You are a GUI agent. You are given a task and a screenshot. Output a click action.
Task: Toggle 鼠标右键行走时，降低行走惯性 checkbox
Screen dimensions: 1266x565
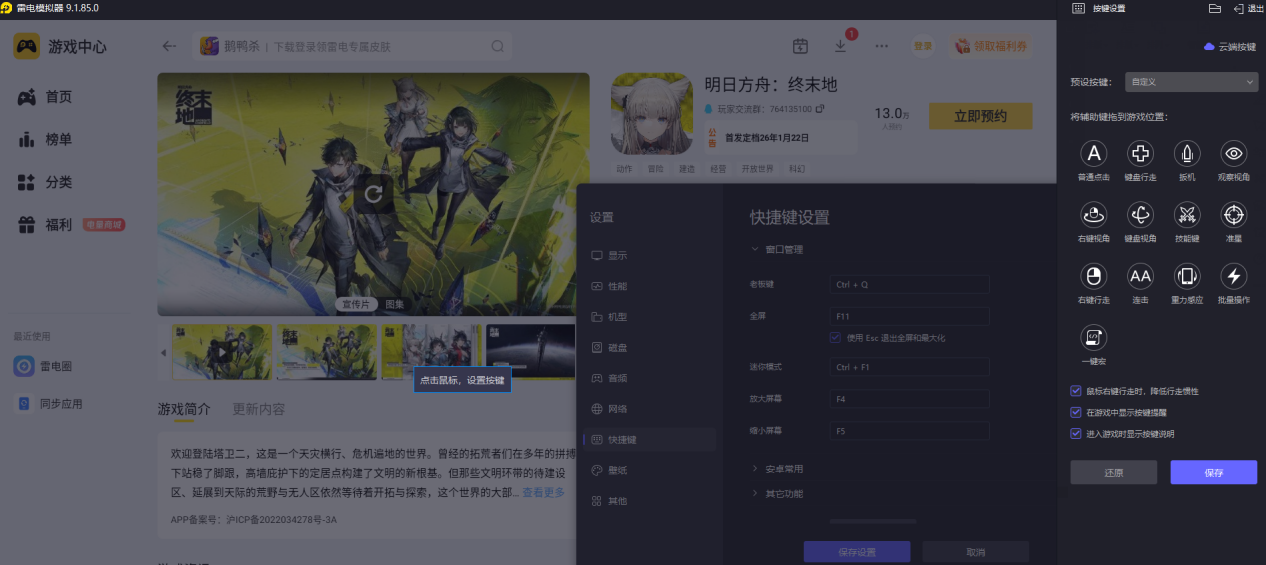(x=1076, y=391)
